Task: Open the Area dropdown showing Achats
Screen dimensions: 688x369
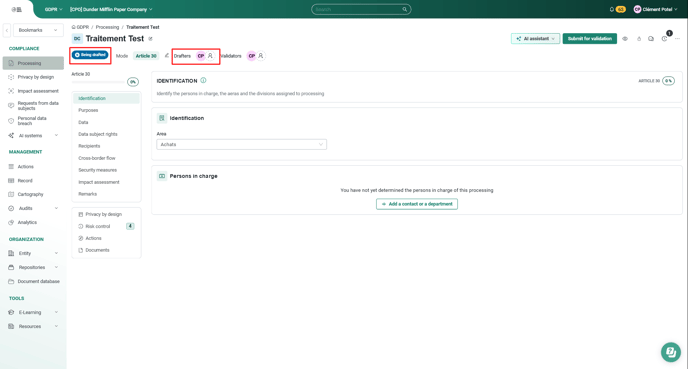Action: pyautogui.click(x=242, y=144)
